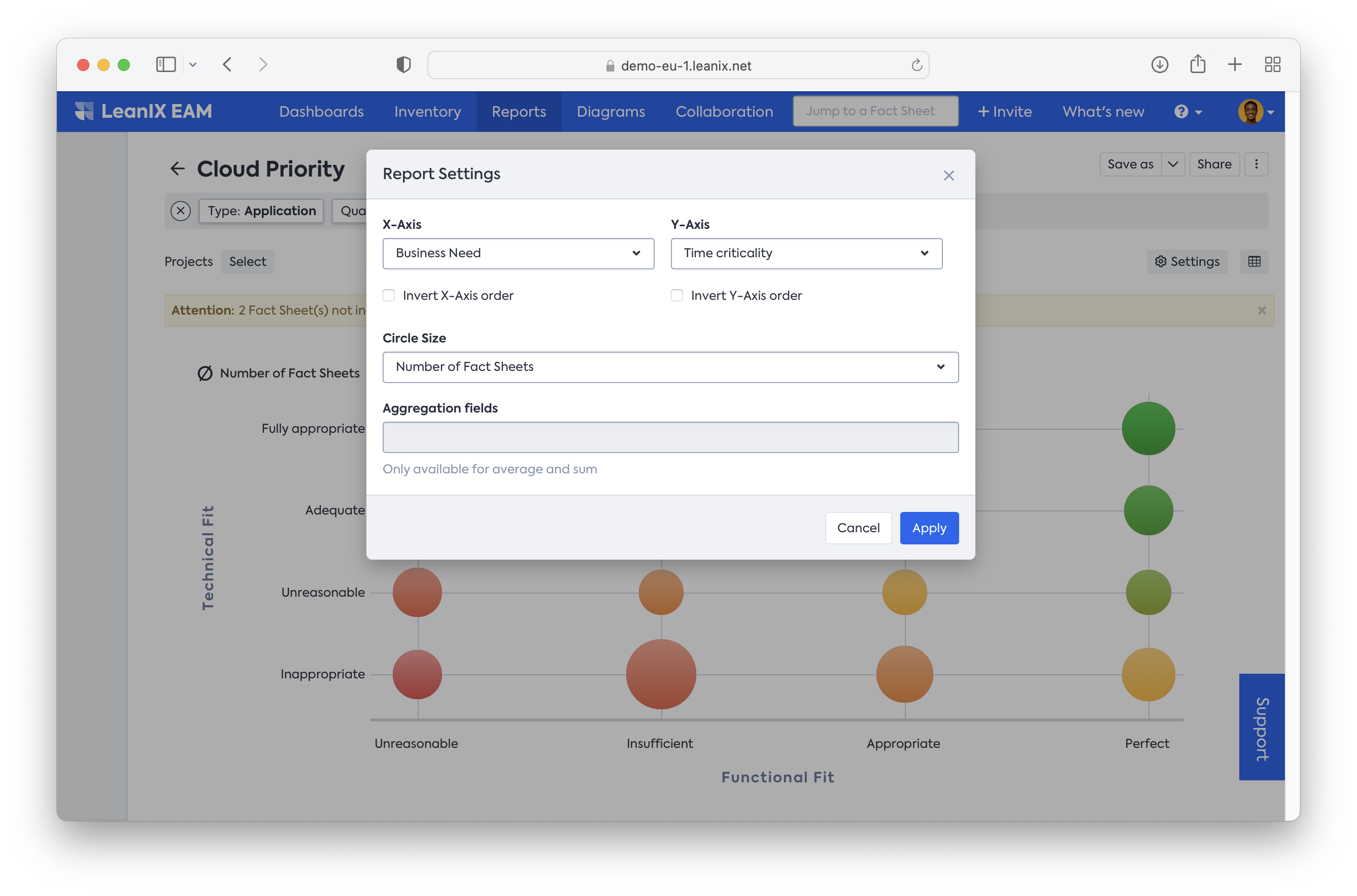
Task: Close the Report Settings dialog
Action: (948, 176)
